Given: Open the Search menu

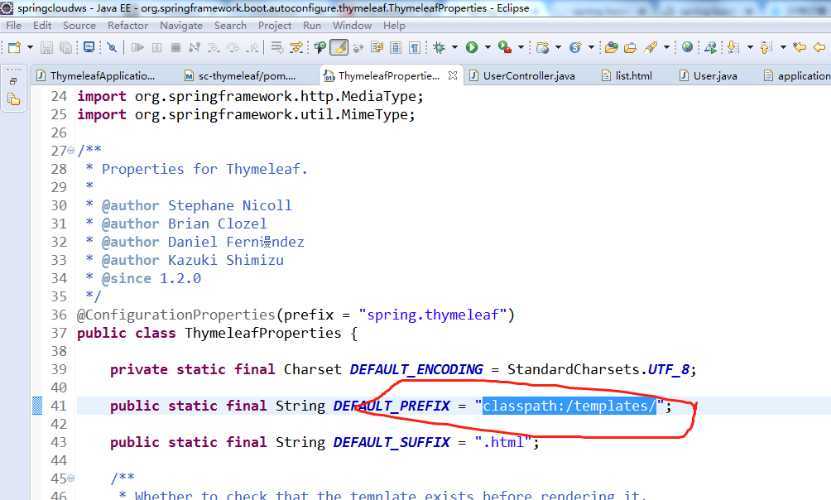Looking at the screenshot, I should pos(230,25).
